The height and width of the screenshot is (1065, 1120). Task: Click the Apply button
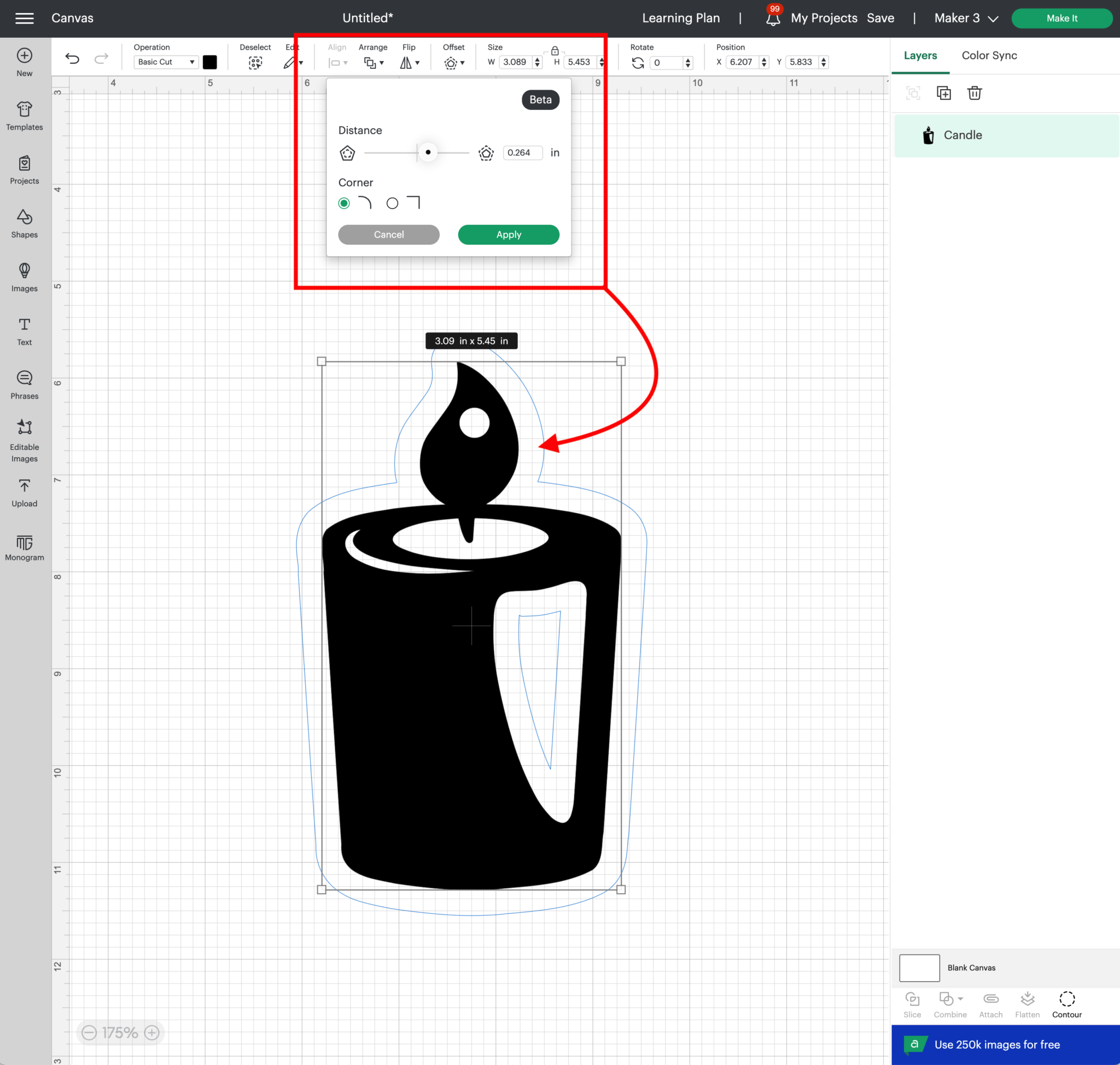pyautogui.click(x=508, y=235)
